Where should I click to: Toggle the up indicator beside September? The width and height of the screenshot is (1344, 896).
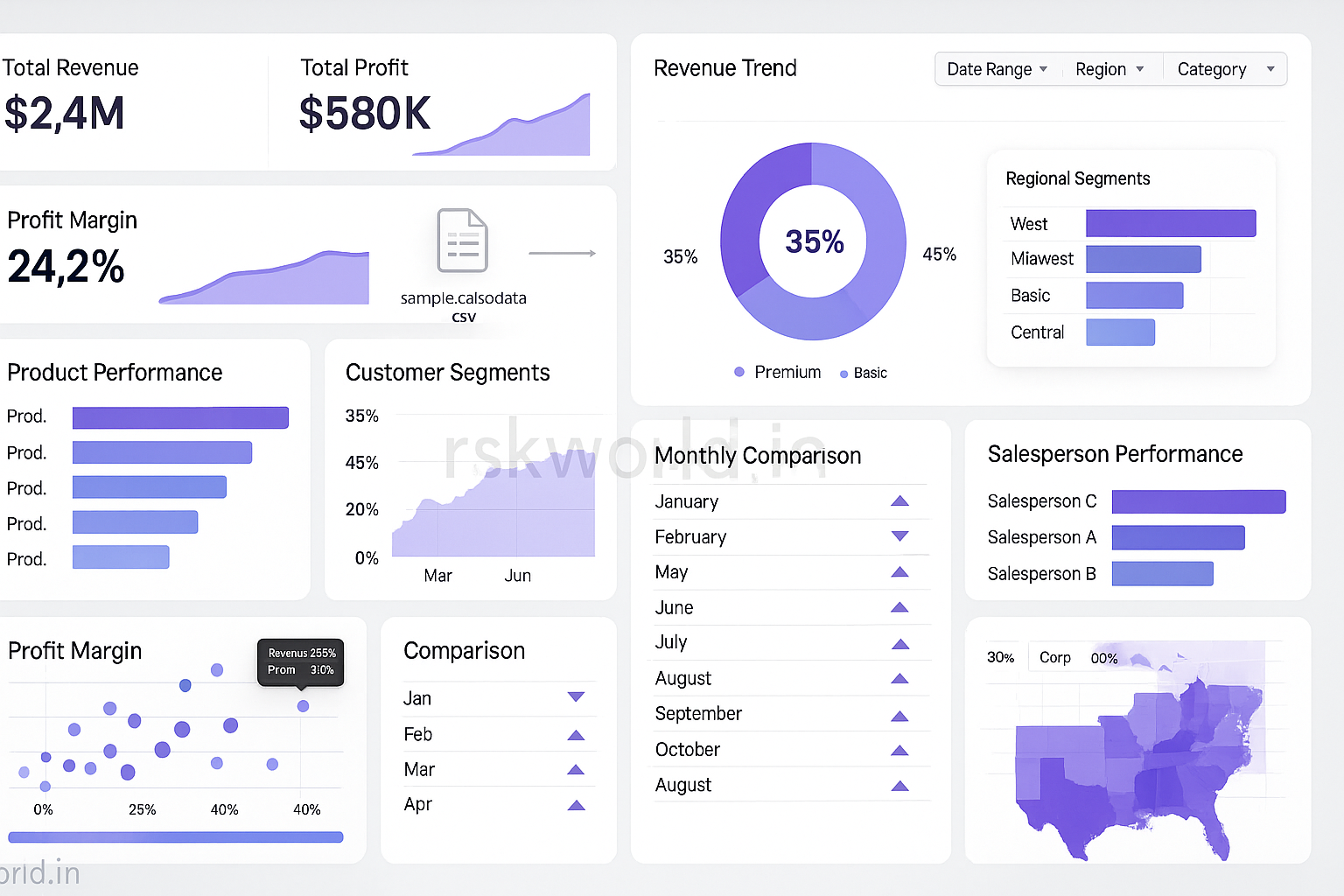tap(899, 713)
